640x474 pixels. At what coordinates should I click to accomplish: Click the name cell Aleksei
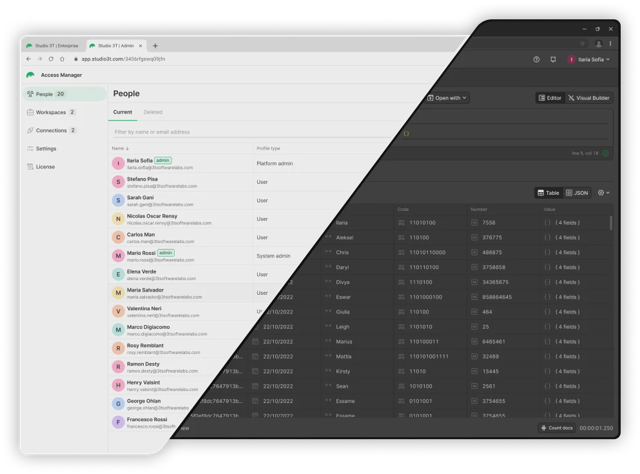[x=344, y=238]
